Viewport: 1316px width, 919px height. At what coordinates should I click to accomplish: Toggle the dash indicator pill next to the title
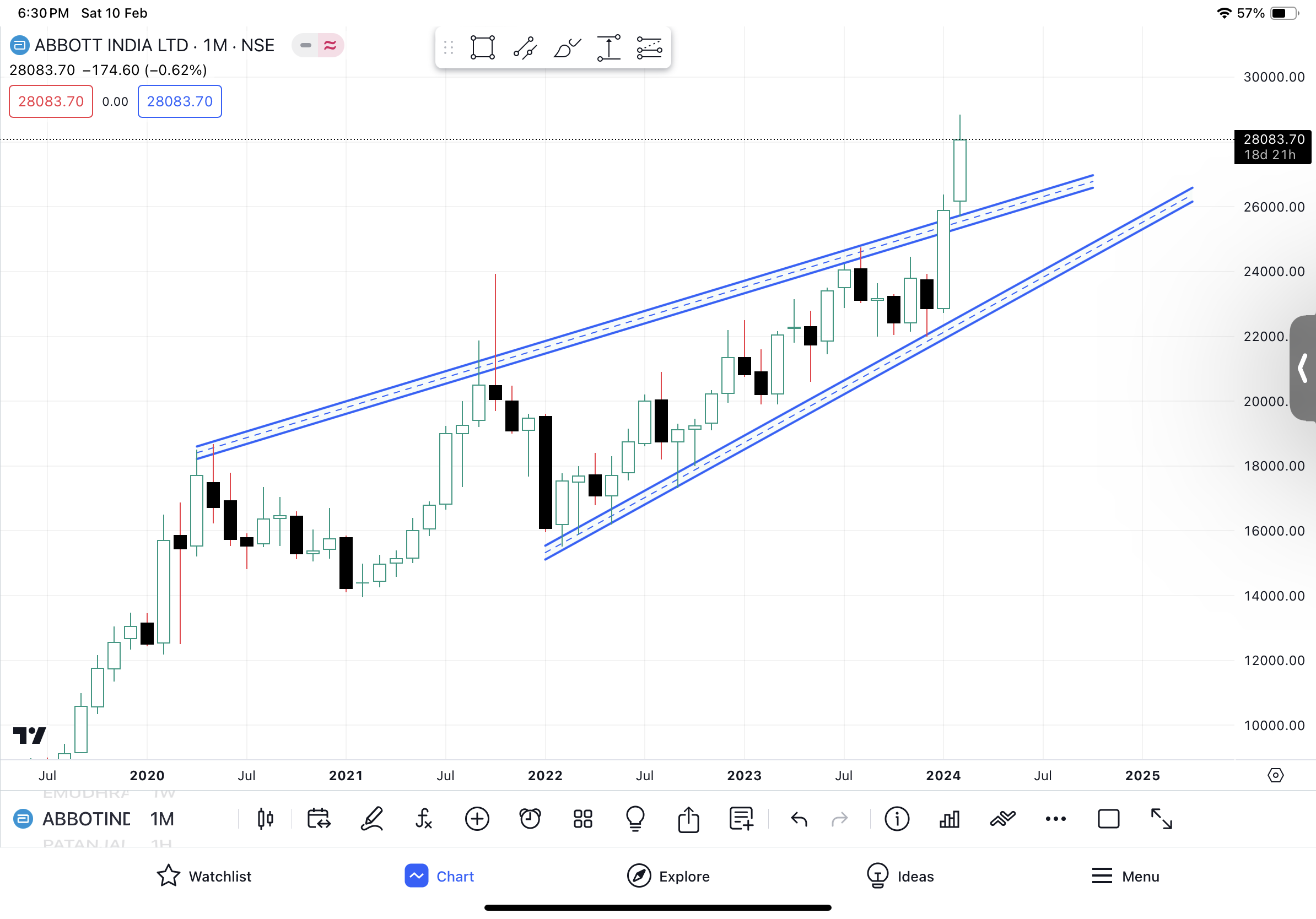305,45
